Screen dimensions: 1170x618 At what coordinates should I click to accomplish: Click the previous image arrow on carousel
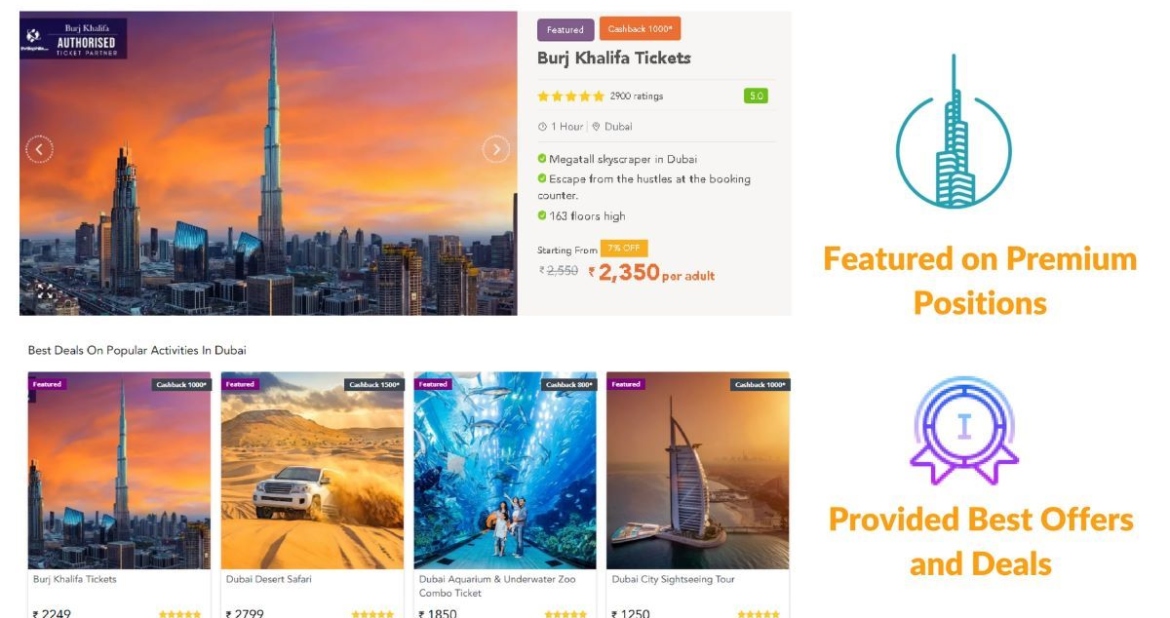(39, 150)
